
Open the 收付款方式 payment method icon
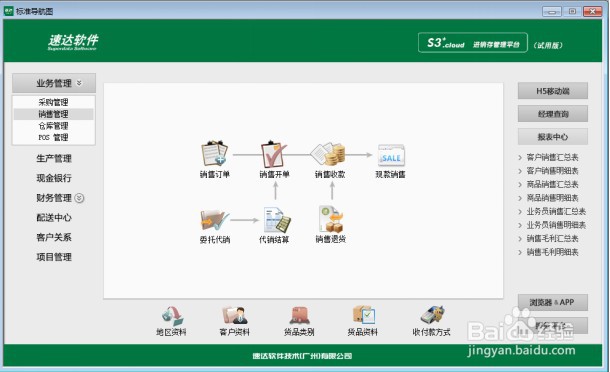pyautogui.click(x=433, y=314)
